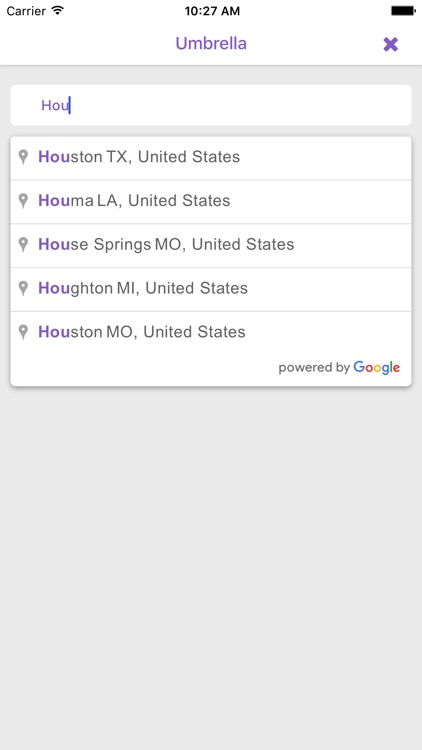Tap the 10:27 AM clock in the status bar
The width and height of the screenshot is (422, 750).
point(212,11)
